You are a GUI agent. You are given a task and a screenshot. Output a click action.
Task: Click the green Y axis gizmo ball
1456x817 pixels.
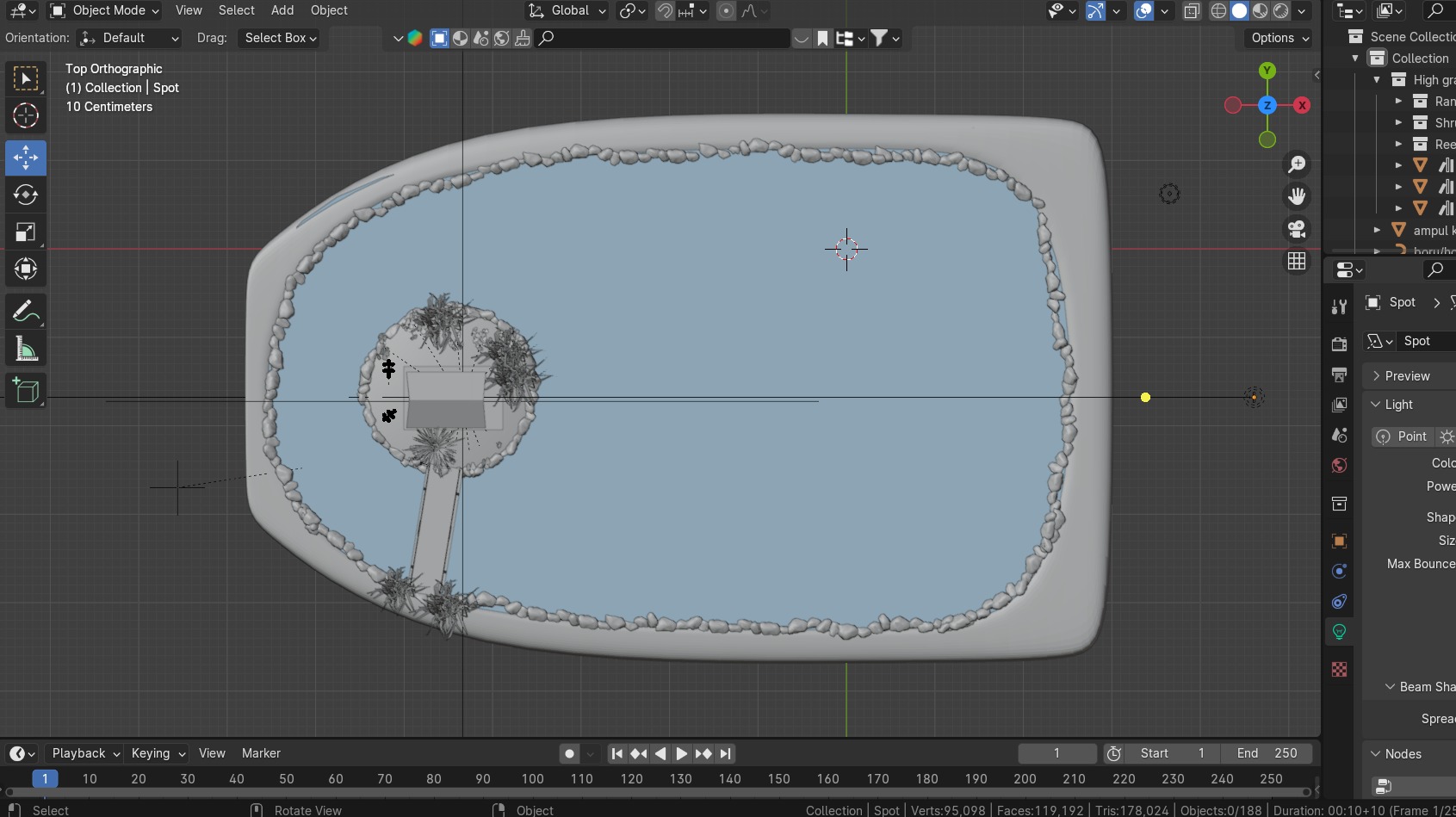[x=1267, y=71]
